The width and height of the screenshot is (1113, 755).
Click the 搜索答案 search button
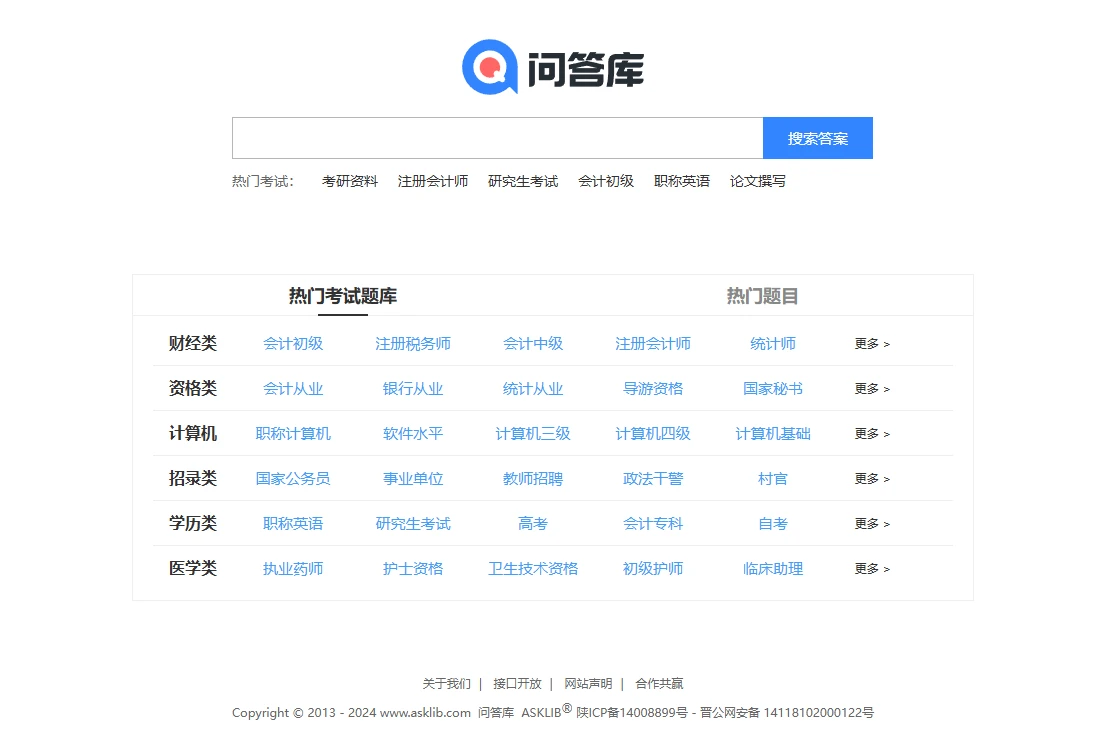pos(817,137)
